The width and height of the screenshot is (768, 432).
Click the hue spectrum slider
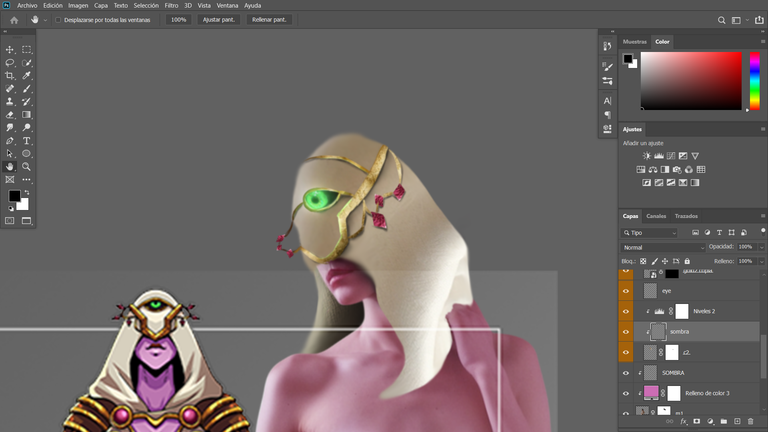(755, 81)
